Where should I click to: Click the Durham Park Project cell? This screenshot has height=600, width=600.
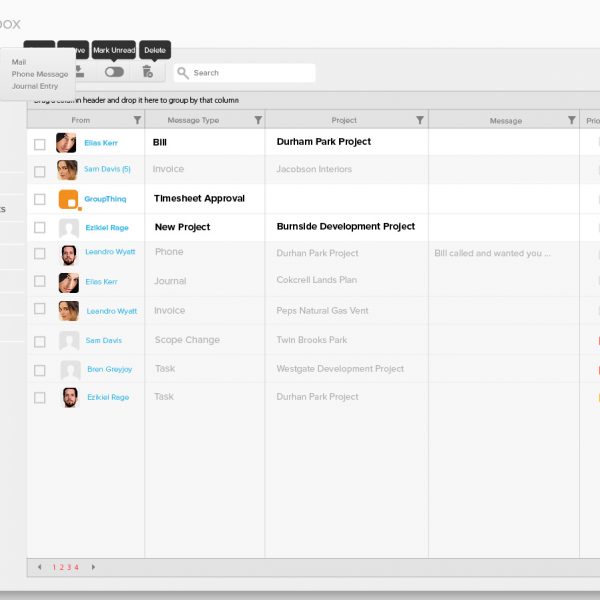[324, 142]
